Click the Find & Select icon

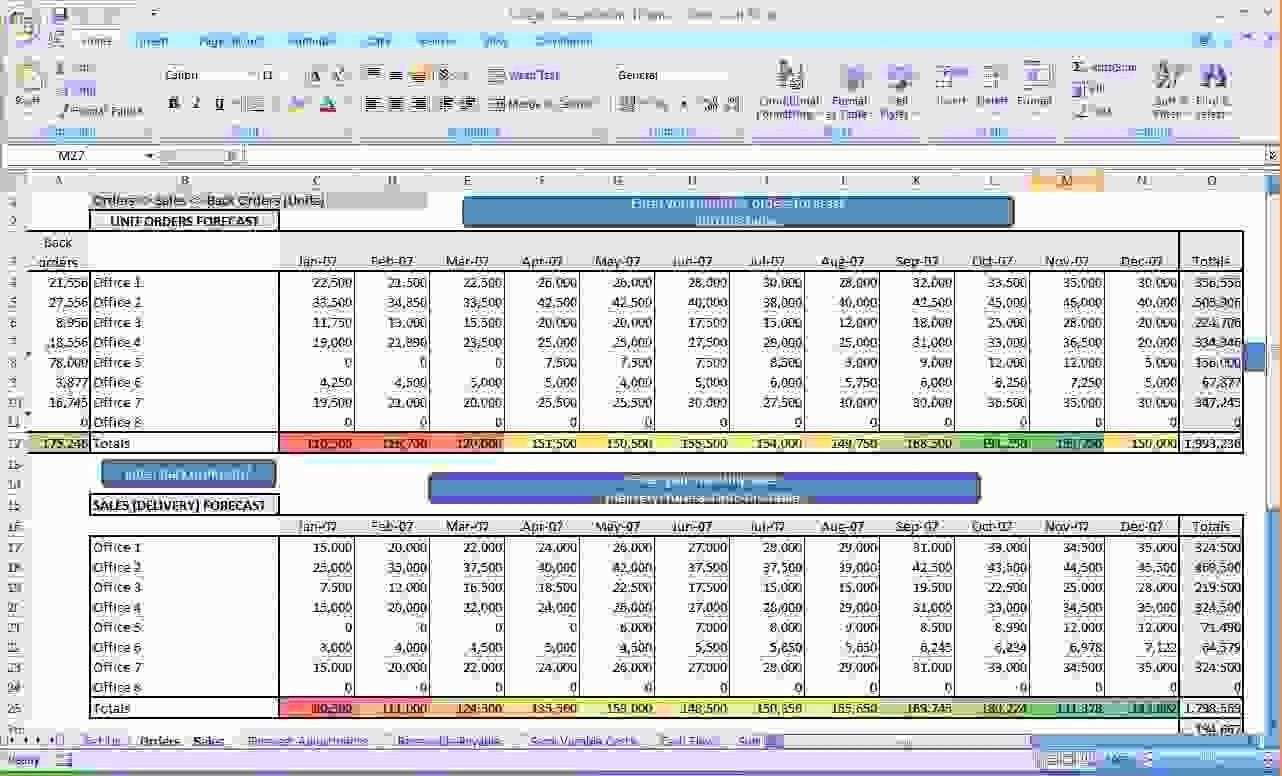coord(1213,88)
